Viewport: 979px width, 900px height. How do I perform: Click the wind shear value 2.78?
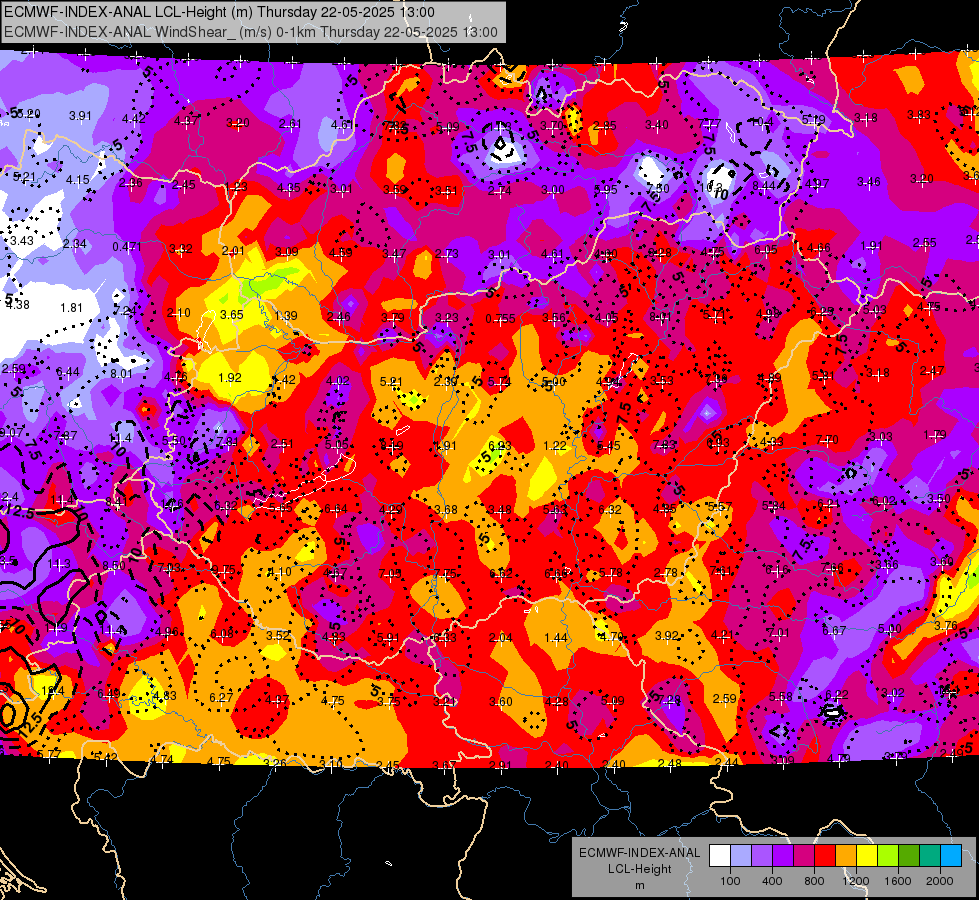666,573
